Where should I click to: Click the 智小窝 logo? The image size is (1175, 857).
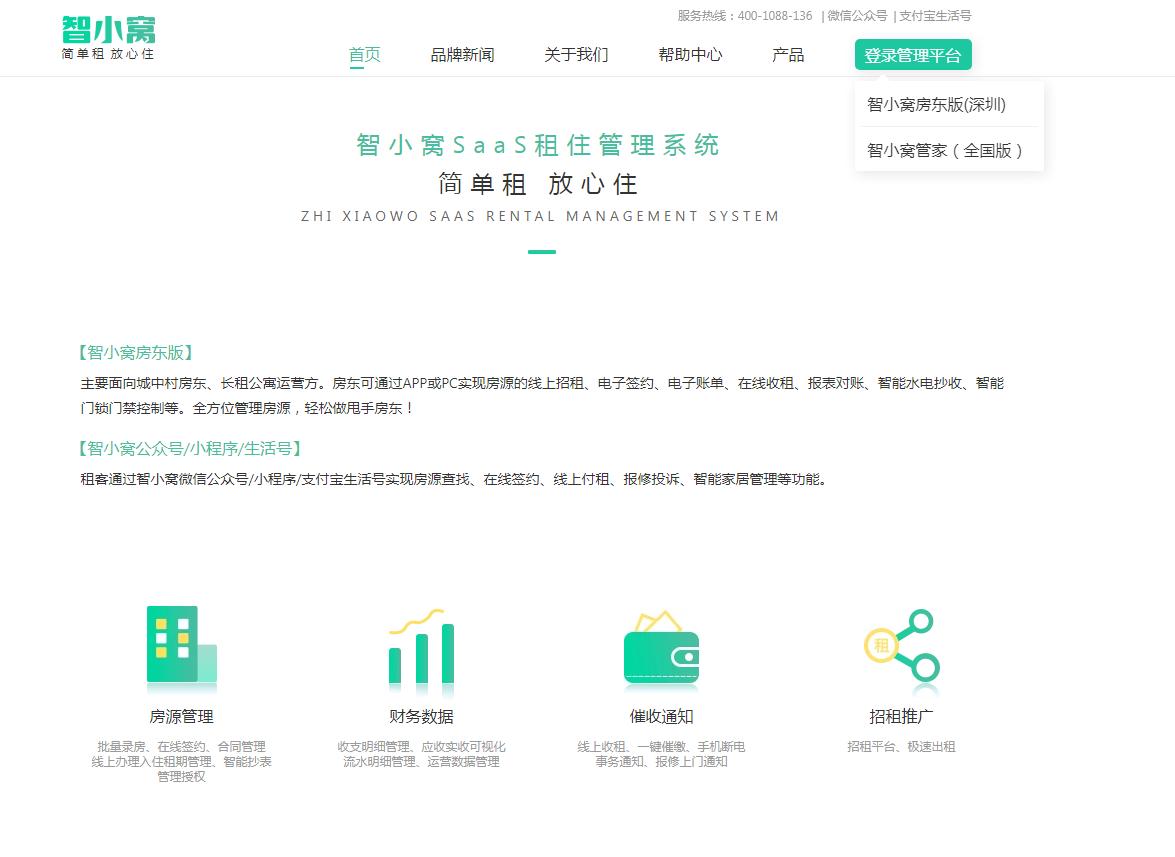[109, 37]
